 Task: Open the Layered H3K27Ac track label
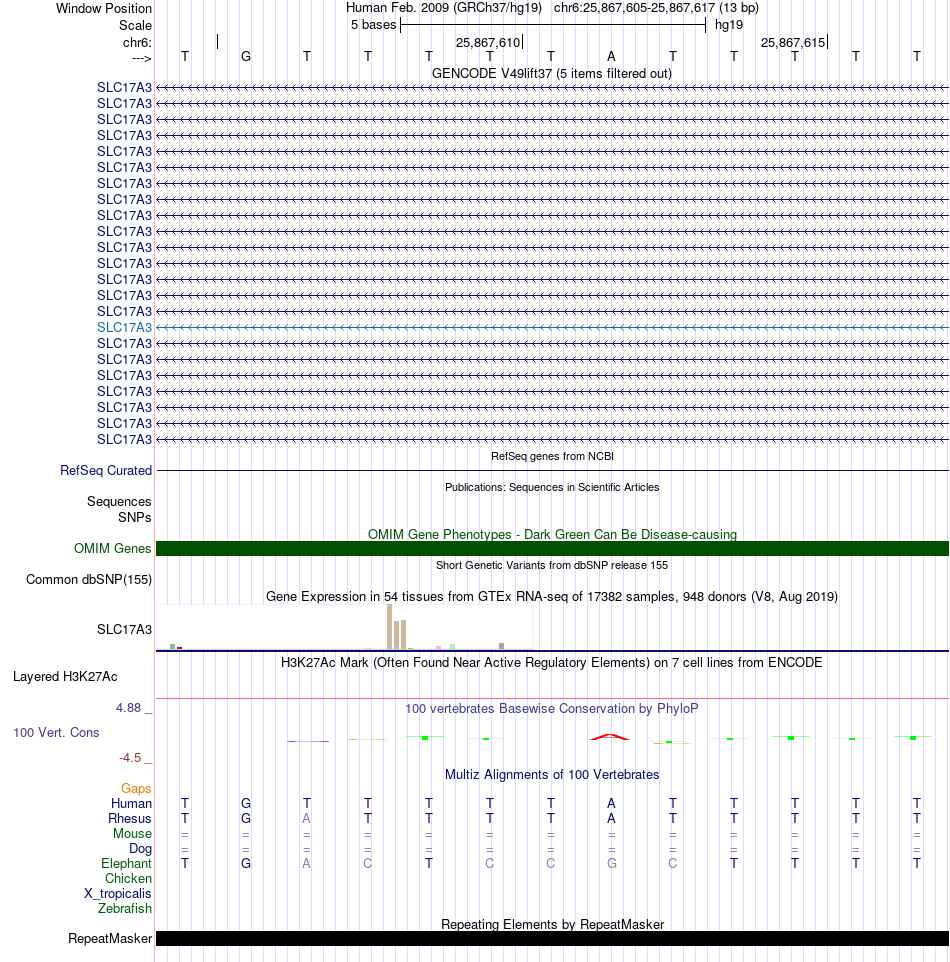click(65, 677)
